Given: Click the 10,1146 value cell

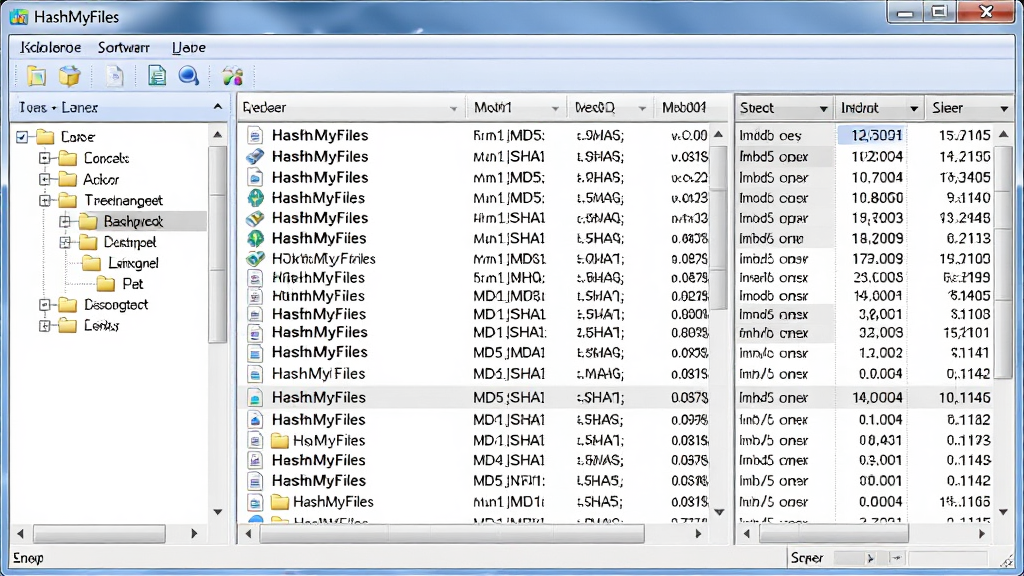Looking at the screenshot, I should 965,398.
